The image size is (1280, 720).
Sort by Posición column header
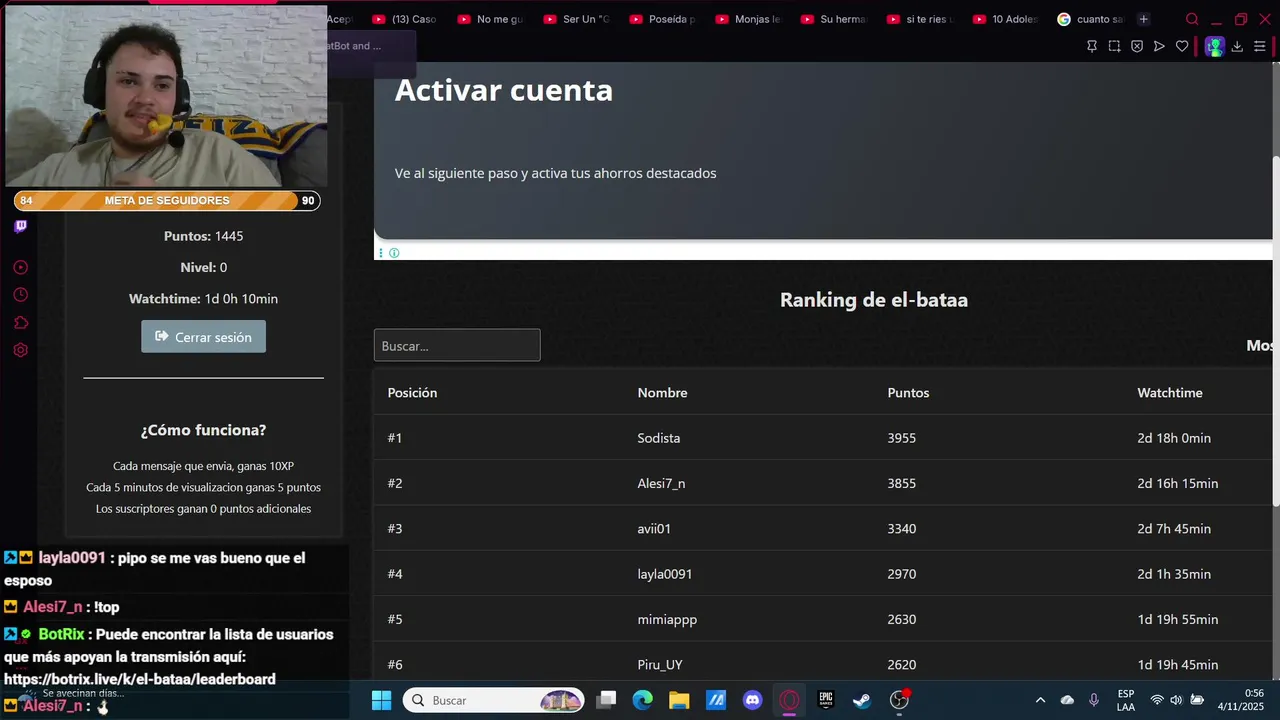coord(412,393)
